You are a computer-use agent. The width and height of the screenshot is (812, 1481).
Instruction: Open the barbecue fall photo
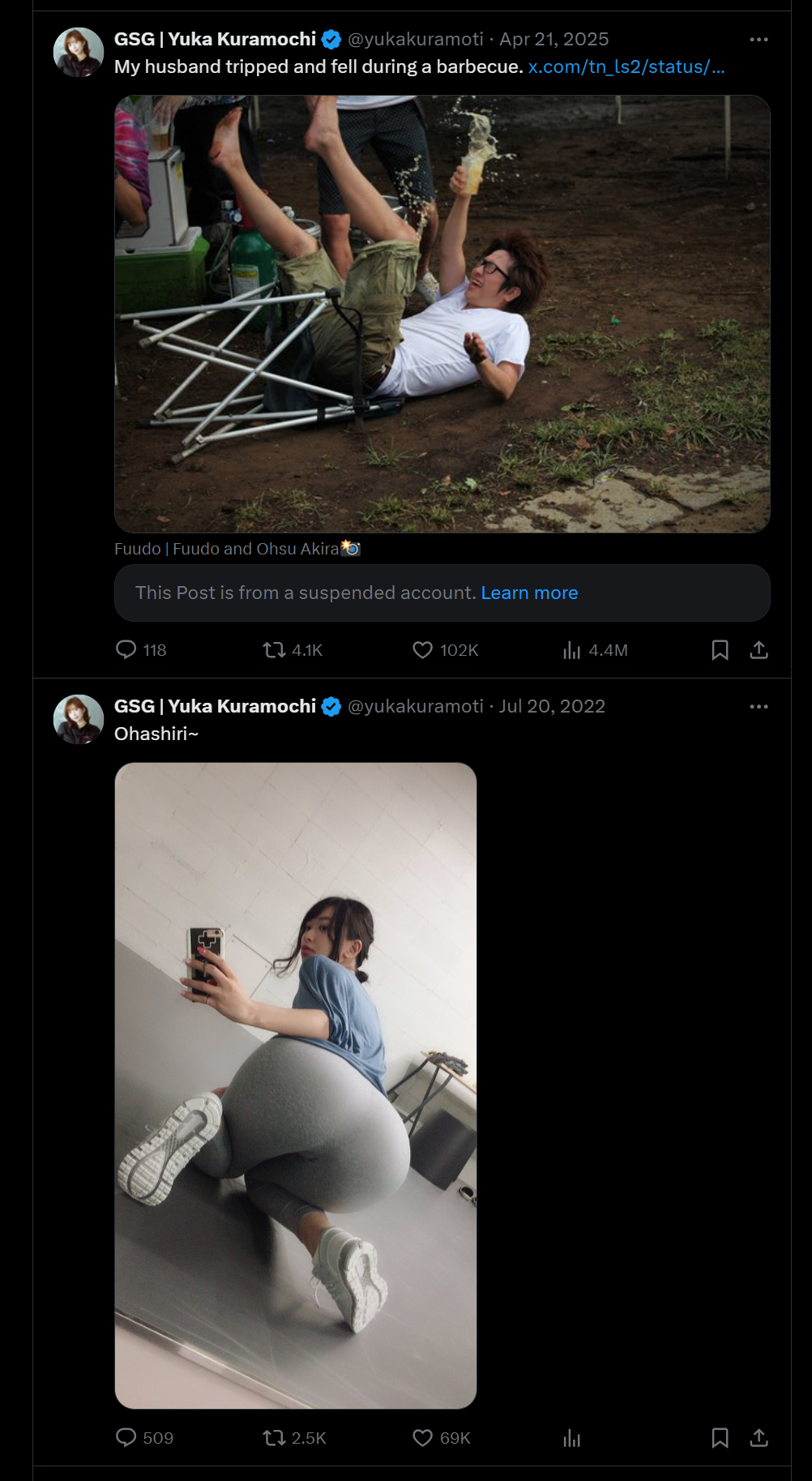click(442, 314)
